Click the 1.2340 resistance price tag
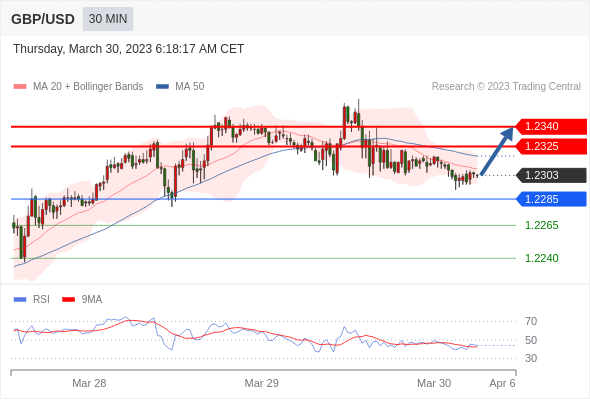 coord(551,126)
